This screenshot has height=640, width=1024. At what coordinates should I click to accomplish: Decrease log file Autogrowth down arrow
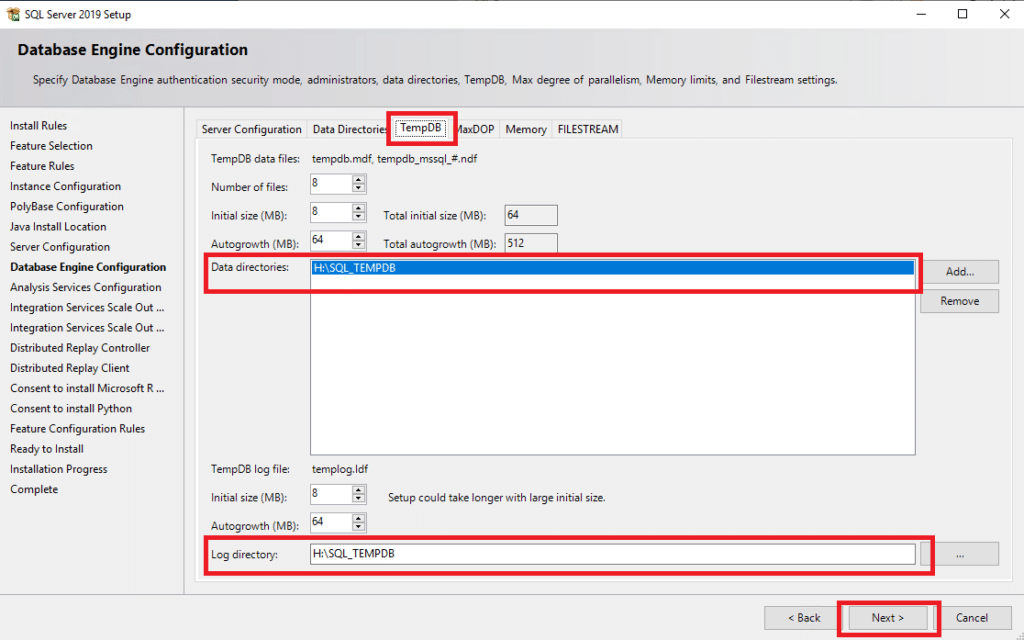point(358,527)
